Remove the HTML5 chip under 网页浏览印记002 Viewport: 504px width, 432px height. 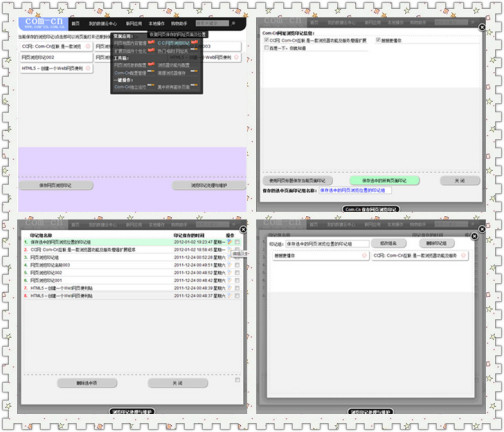88,68
